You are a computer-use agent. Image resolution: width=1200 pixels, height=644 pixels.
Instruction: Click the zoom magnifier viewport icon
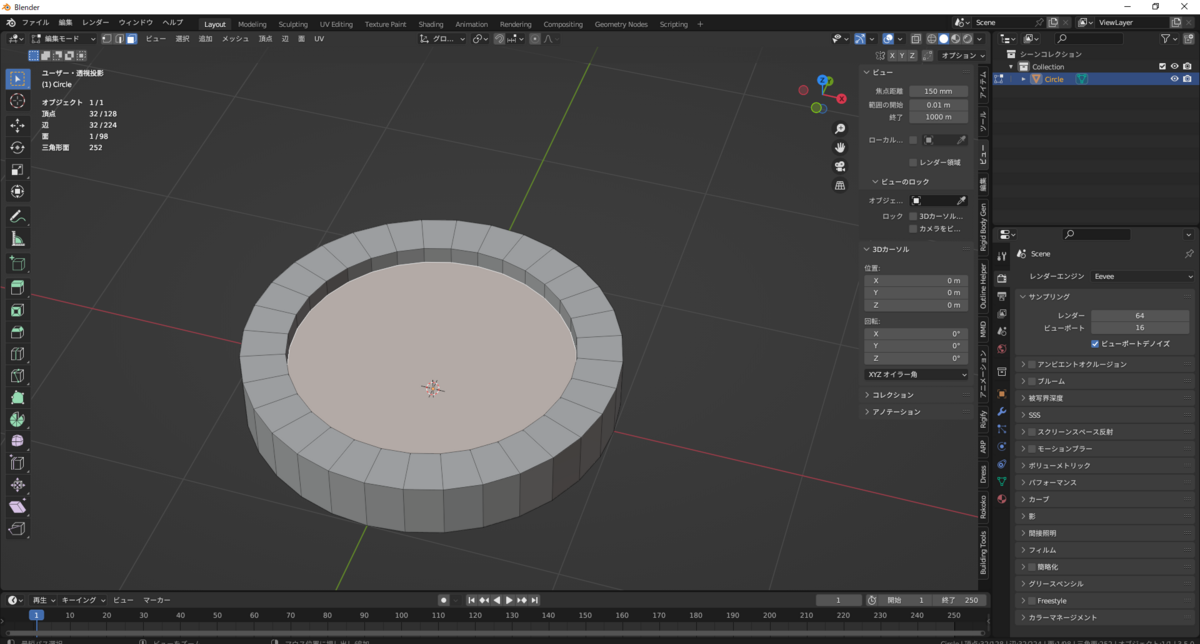tap(840, 129)
